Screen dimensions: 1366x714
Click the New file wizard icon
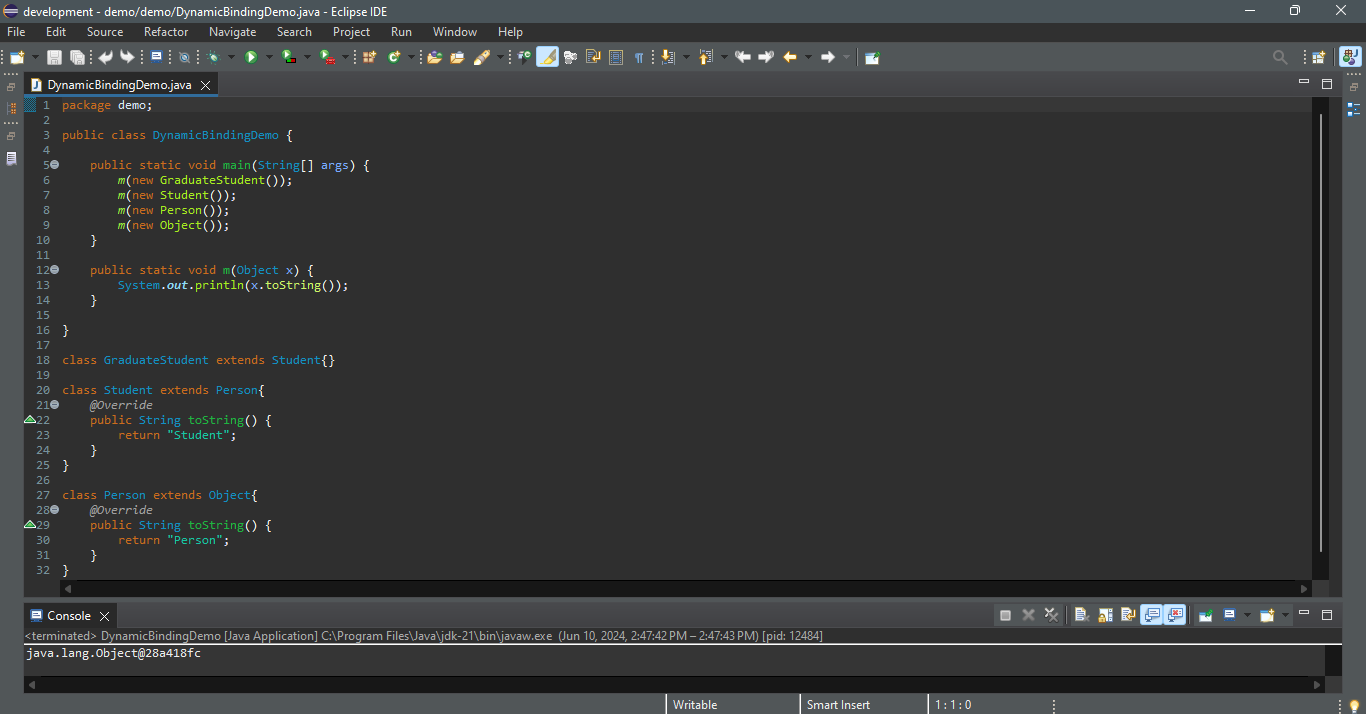pos(17,58)
